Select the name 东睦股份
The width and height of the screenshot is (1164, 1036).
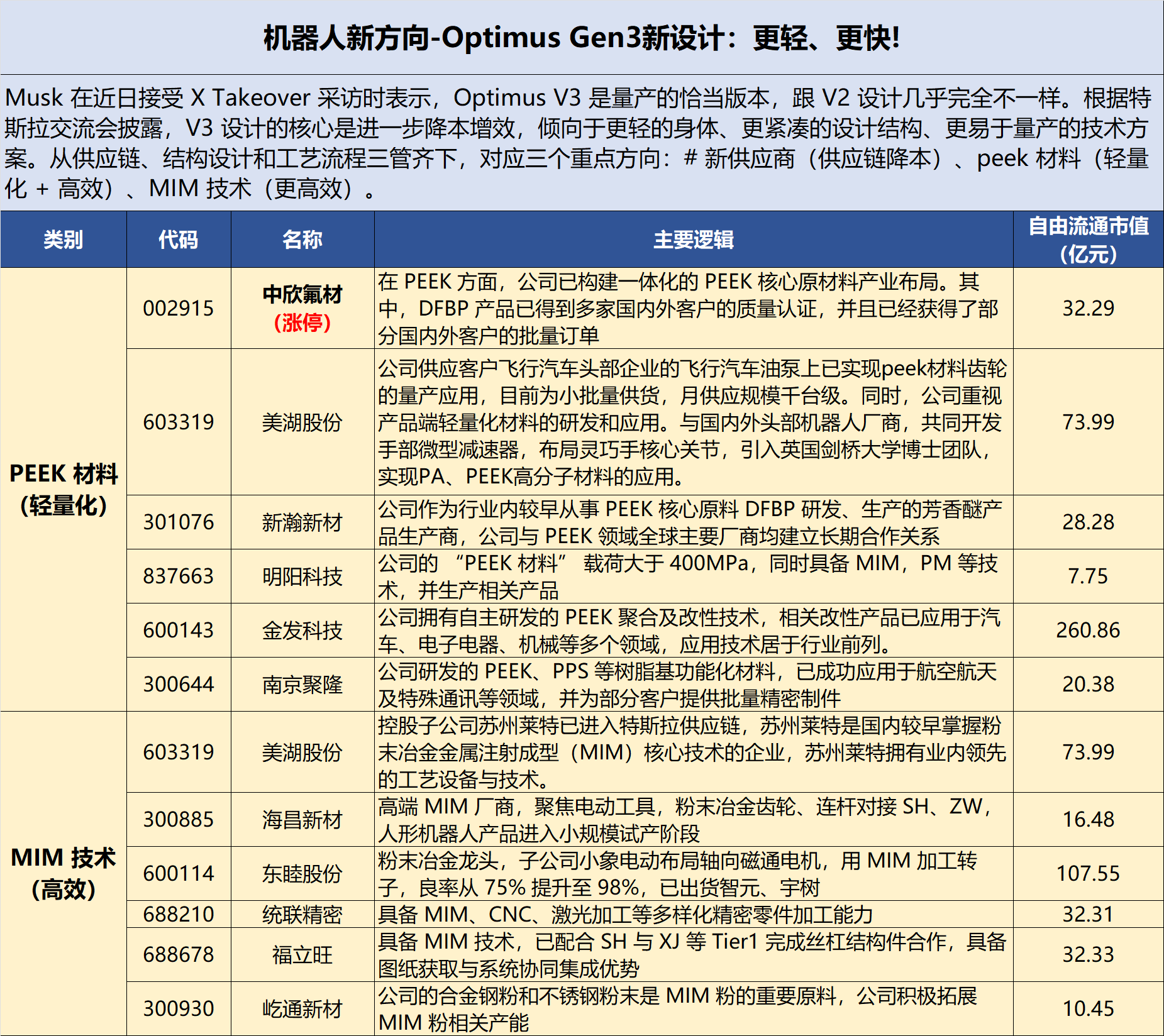pyautogui.click(x=302, y=874)
